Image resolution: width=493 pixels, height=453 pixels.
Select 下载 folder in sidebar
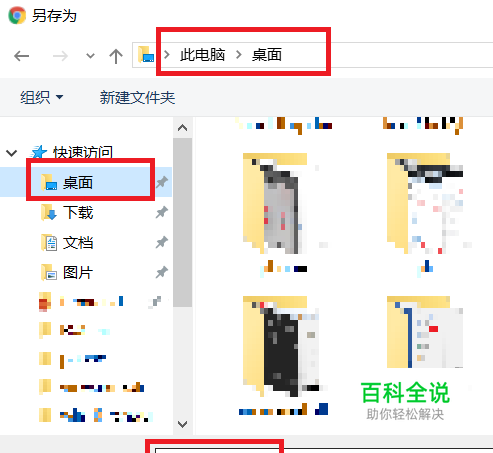(86, 212)
